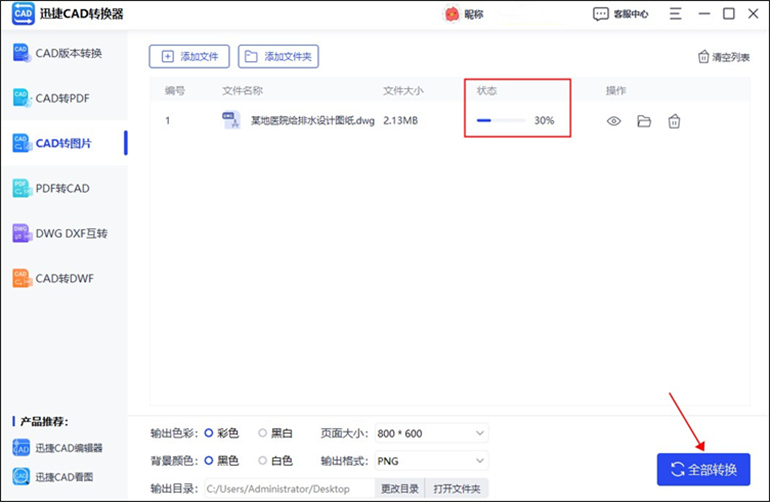Open the 客服中心 support center
The height and width of the screenshot is (502, 770).
621,14
